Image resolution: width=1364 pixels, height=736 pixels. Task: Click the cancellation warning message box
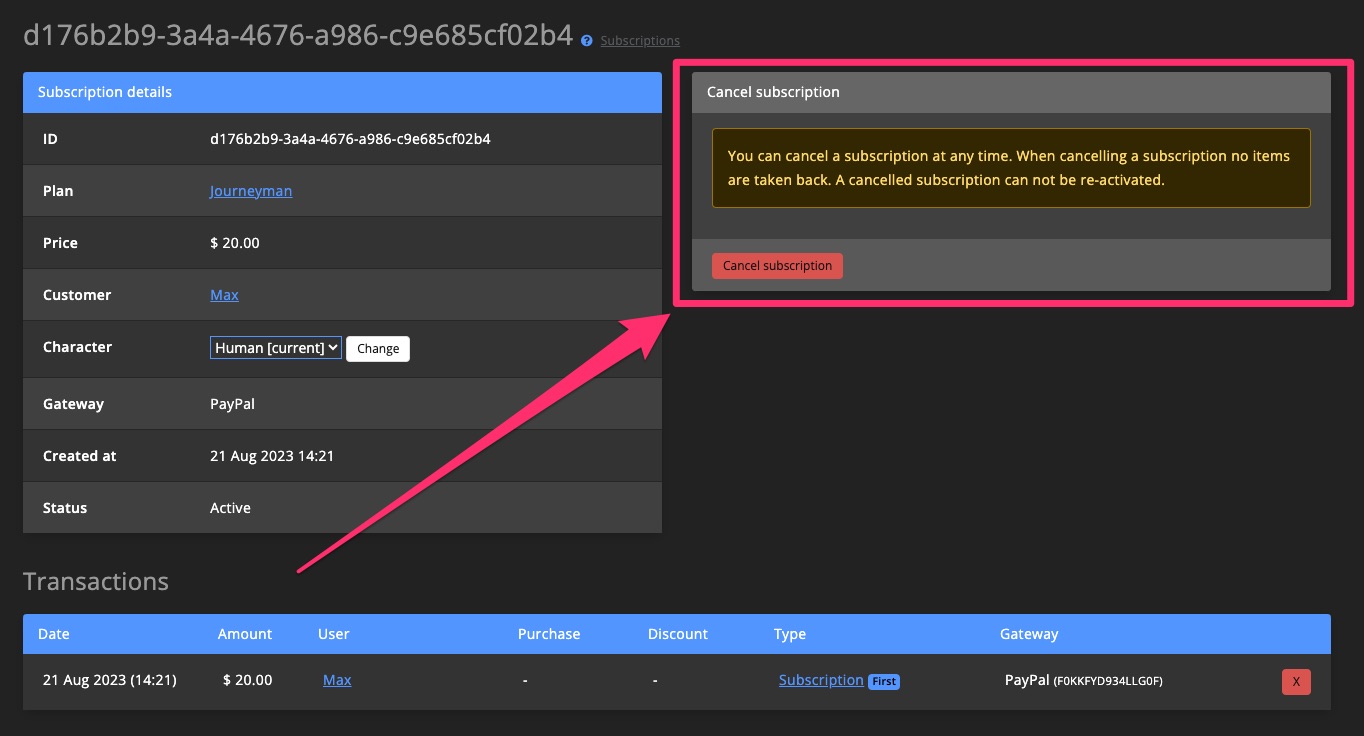click(1010, 168)
